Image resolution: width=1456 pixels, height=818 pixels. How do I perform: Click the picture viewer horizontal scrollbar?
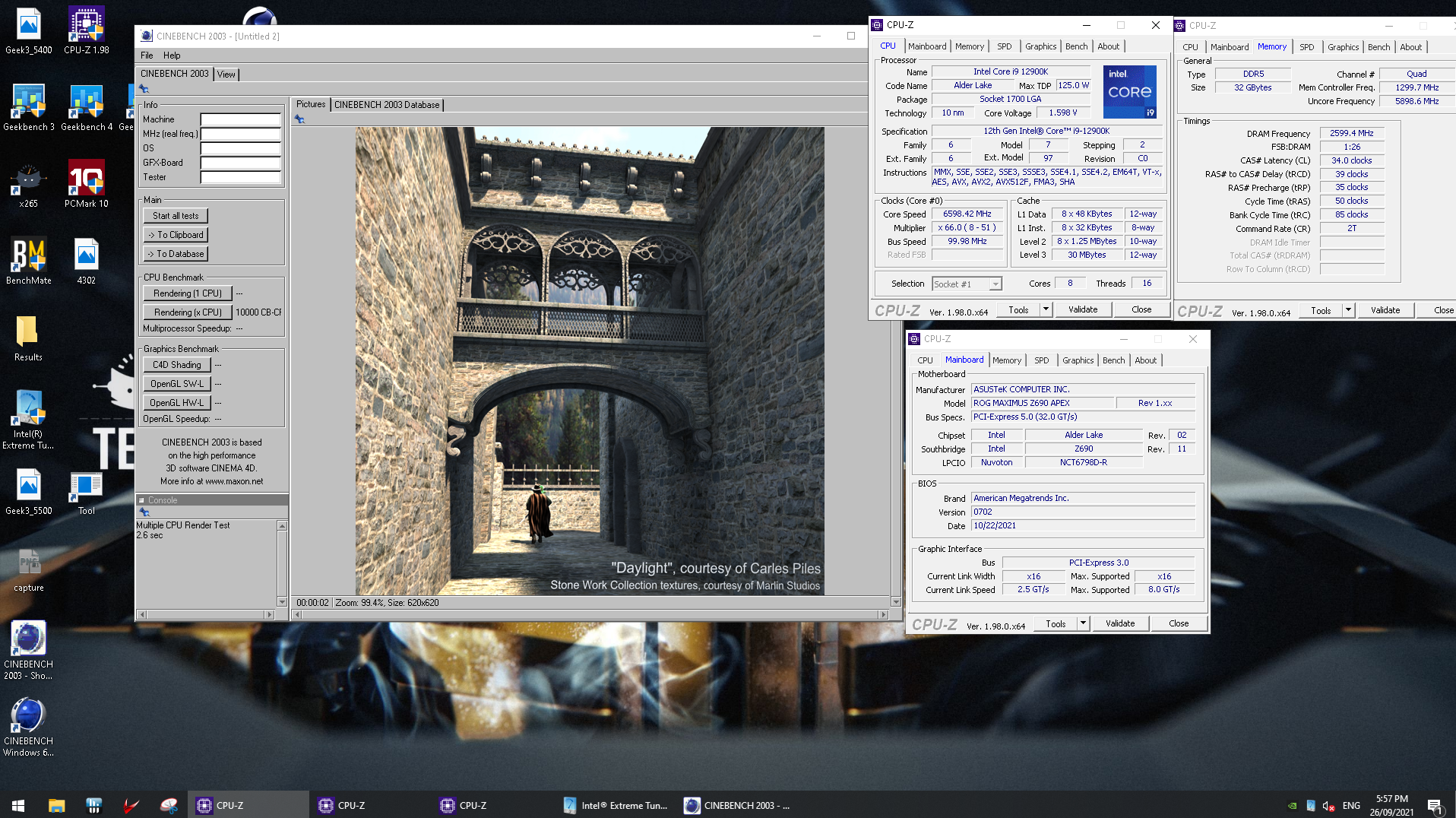[590, 614]
